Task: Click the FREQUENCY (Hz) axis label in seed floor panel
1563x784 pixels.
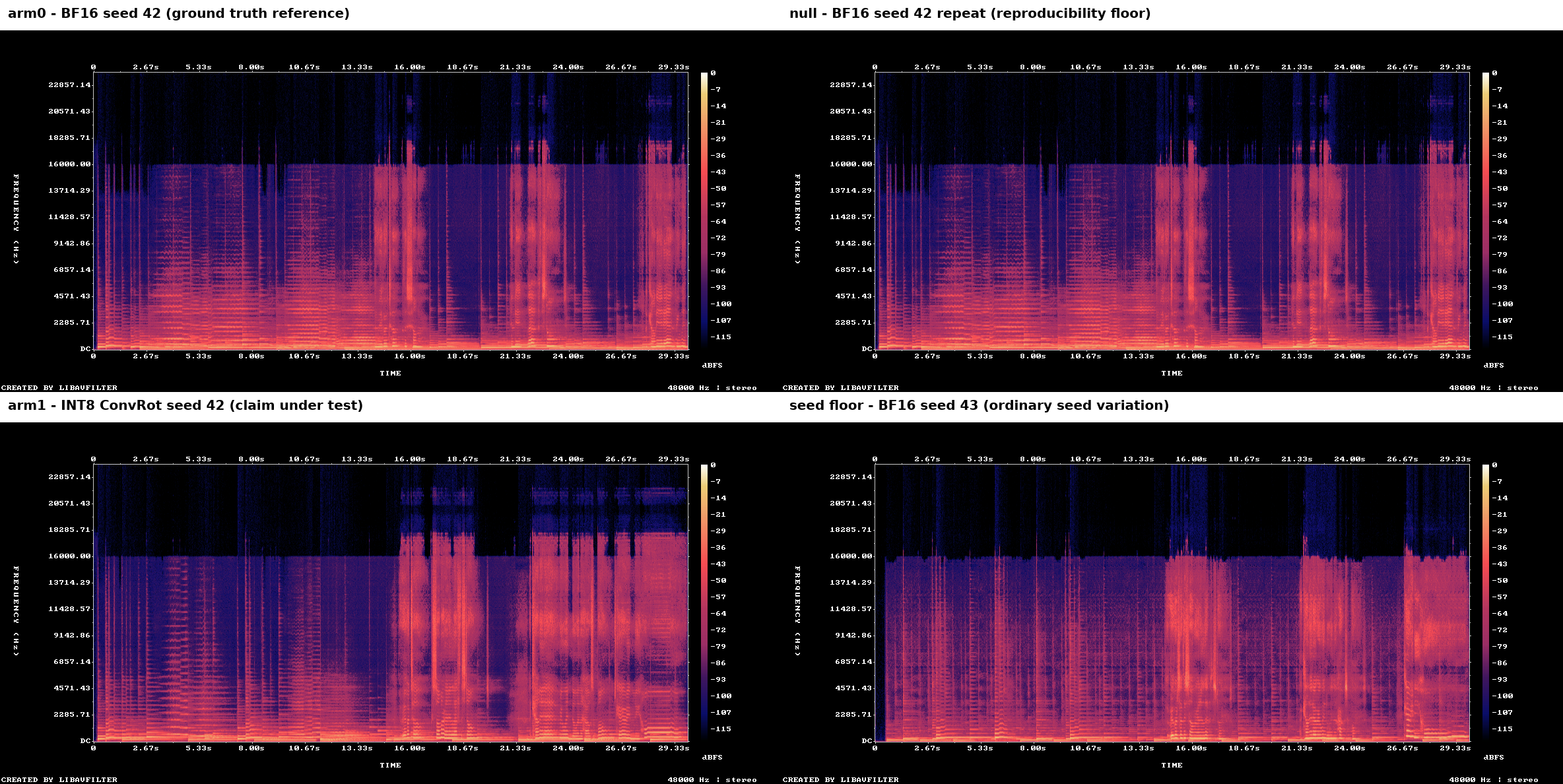Action: [x=797, y=610]
